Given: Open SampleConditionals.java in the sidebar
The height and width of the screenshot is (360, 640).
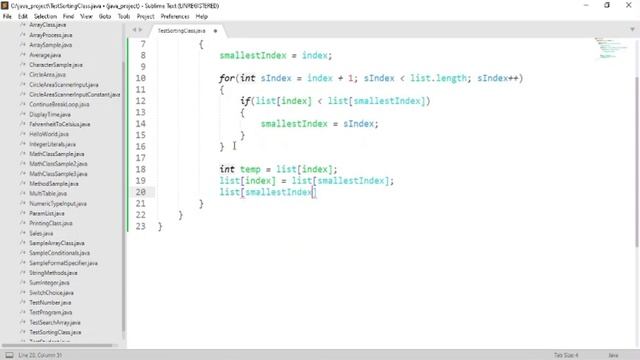Looking at the screenshot, I should pos(60,253).
